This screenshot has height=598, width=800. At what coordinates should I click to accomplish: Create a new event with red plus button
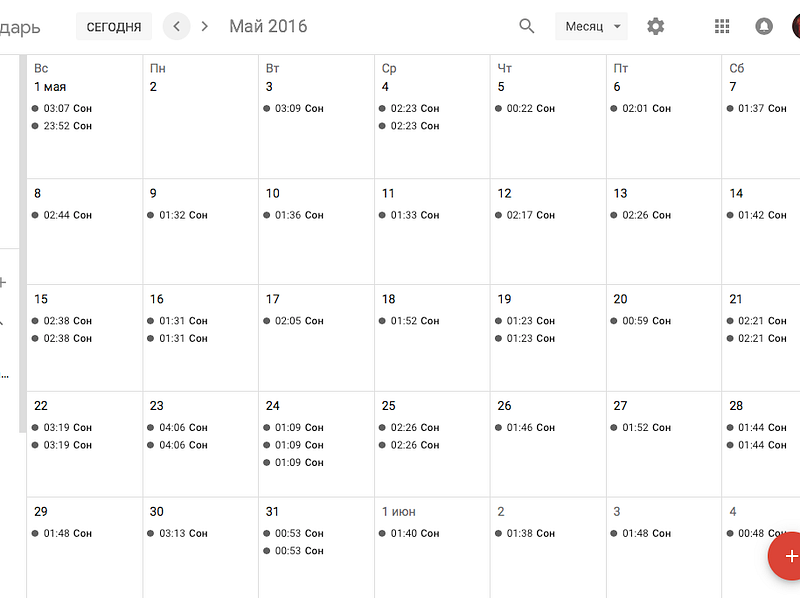point(786,556)
